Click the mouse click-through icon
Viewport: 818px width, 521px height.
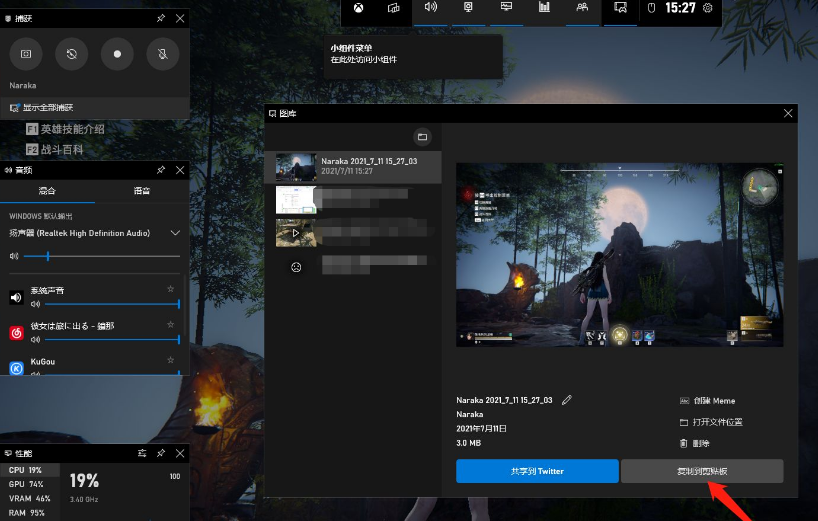pos(651,8)
